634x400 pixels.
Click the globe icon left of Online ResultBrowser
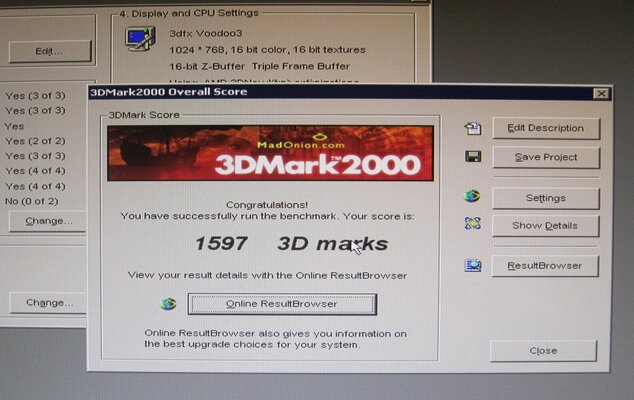pos(168,304)
